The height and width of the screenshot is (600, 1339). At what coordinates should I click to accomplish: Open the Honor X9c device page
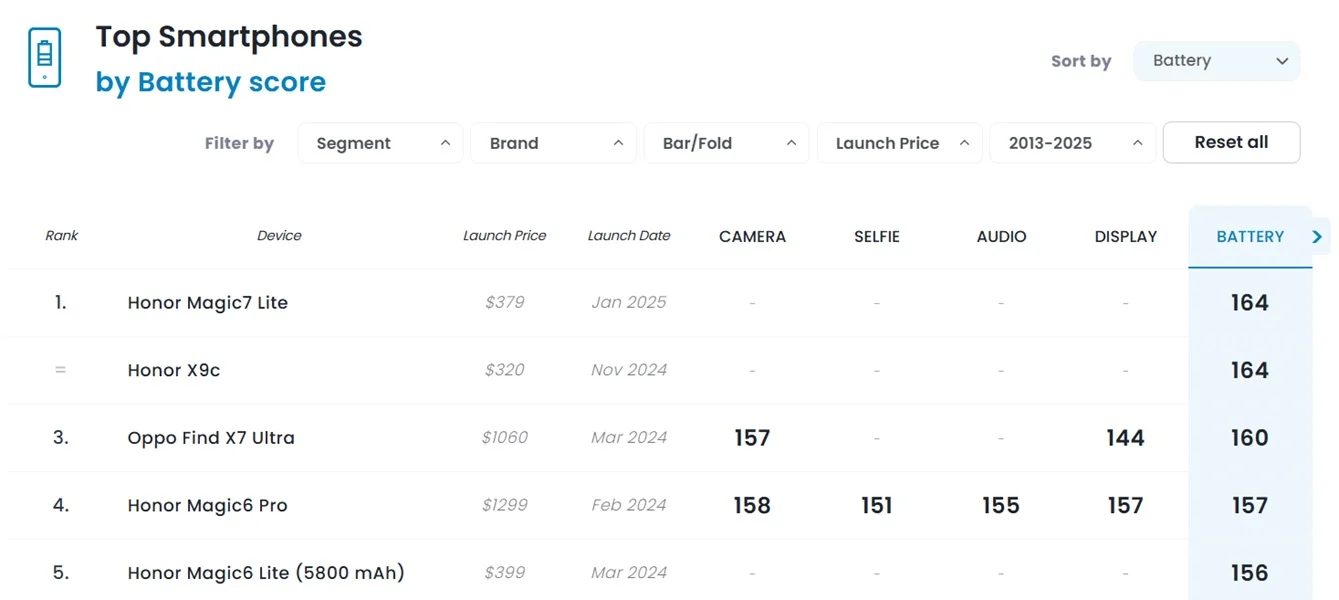[174, 370]
